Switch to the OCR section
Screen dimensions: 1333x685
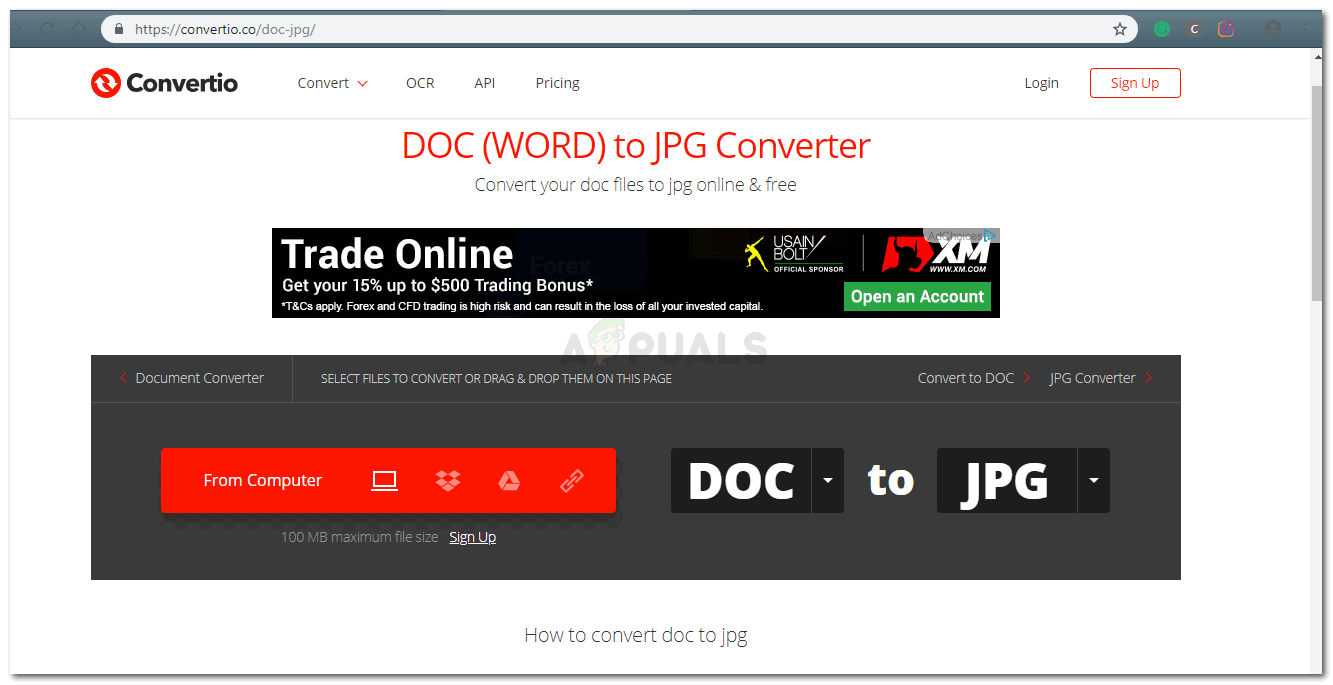click(420, 83)
